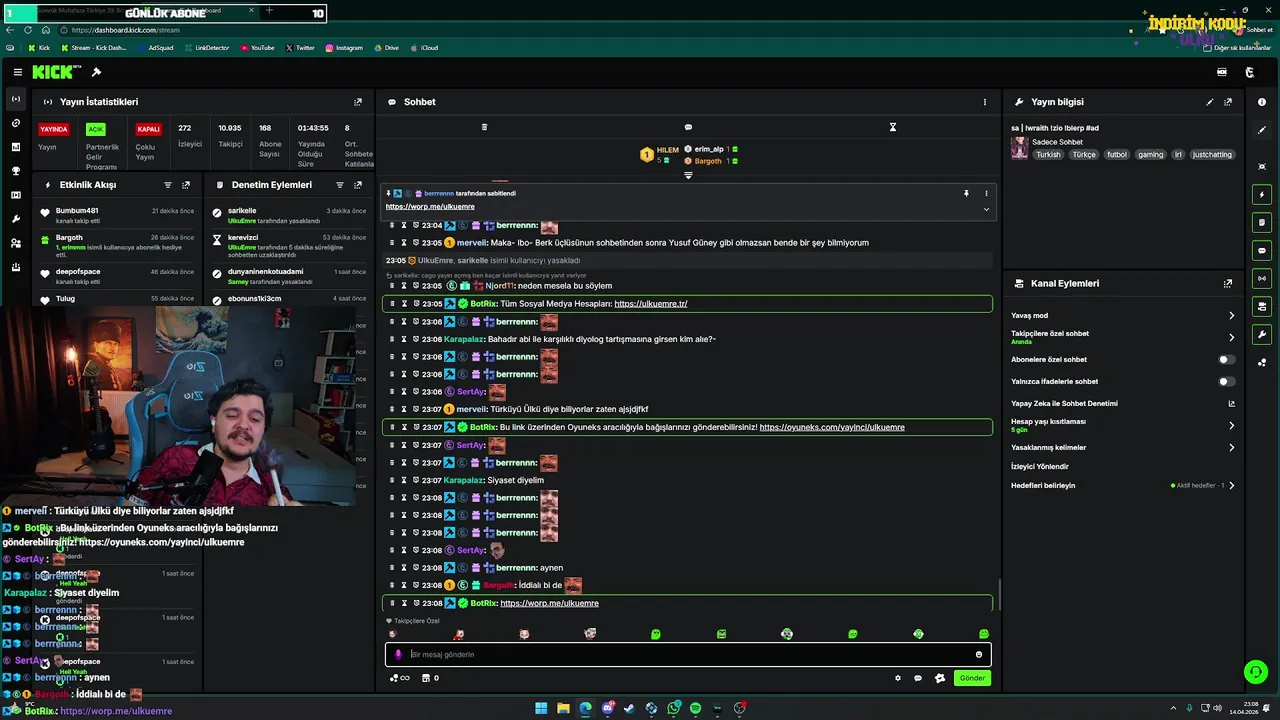Open the Stream section in left sidebar
Image resolution: width=1280 pixels, height=720 pixels.
click(15, 99)
